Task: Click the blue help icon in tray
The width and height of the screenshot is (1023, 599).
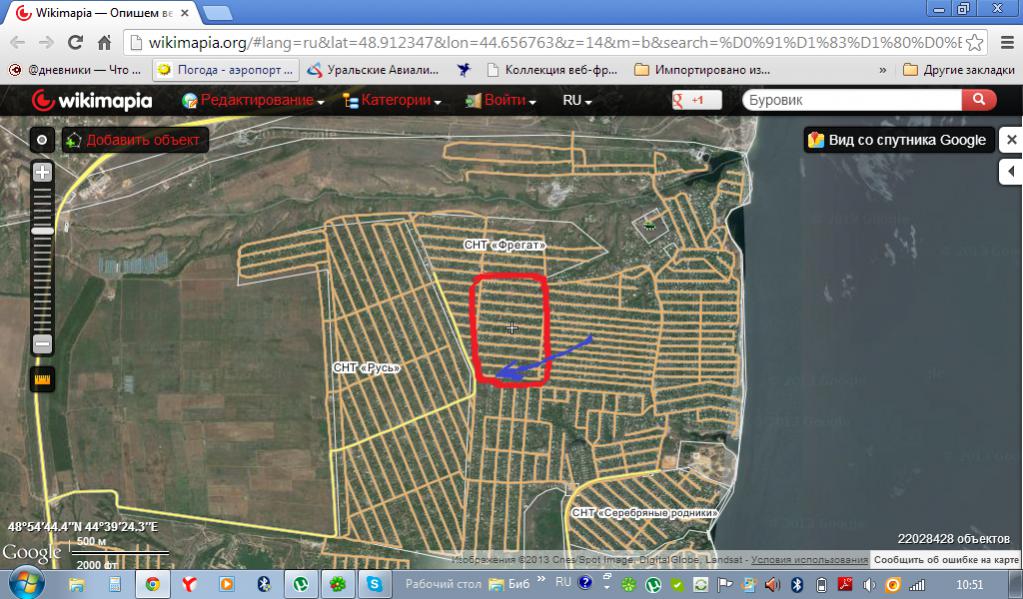Action: click(x=585, y=583)
